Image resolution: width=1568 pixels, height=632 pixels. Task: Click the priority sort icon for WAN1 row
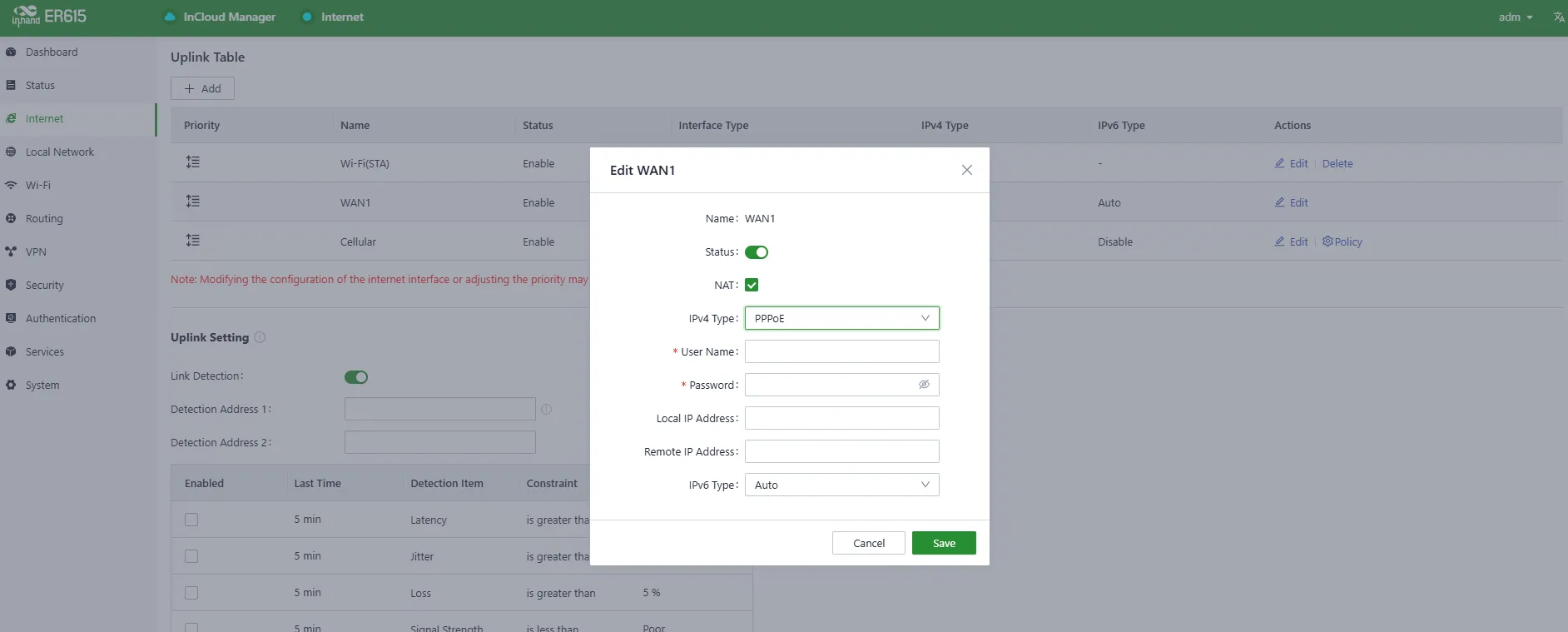coord(193,202)
